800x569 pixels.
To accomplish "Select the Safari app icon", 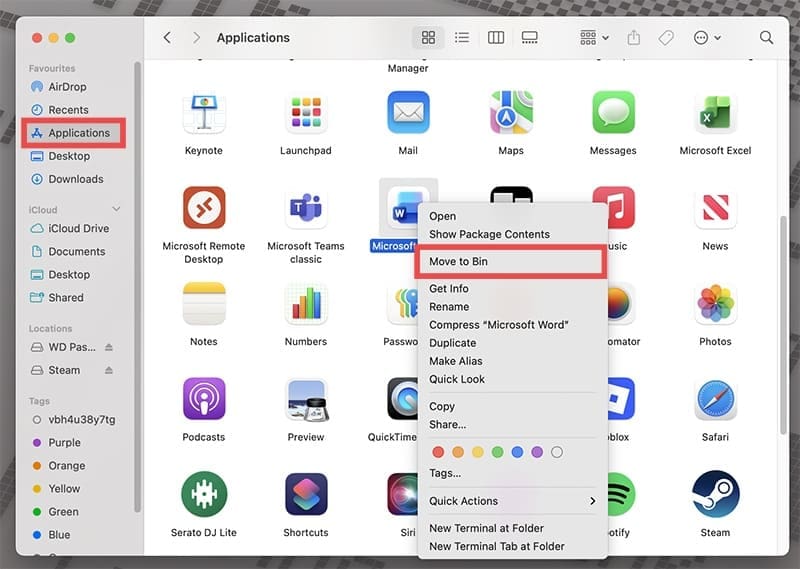I will click(x=715, y=399).
